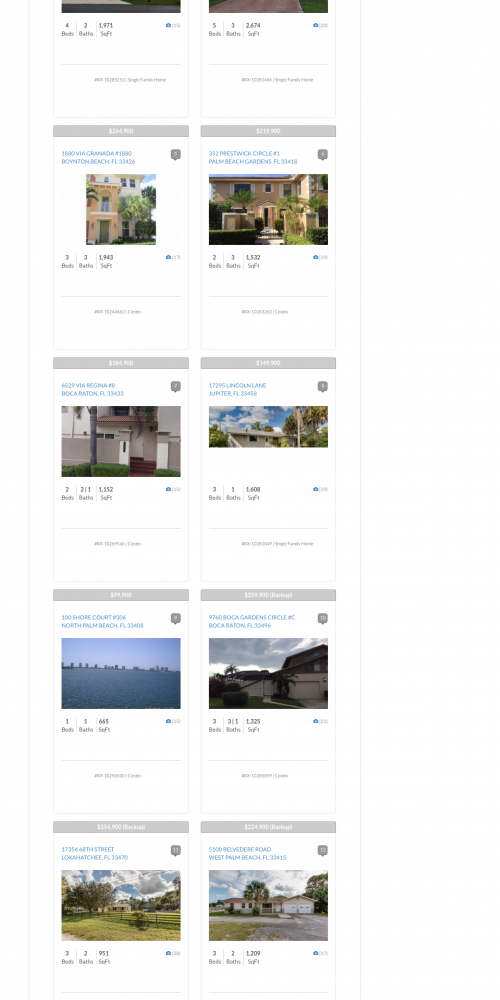Click camera icon on 17295 Lincoln Lane listing
The height and width of the screenshot is (1000, 500).
tap(316, 490)
